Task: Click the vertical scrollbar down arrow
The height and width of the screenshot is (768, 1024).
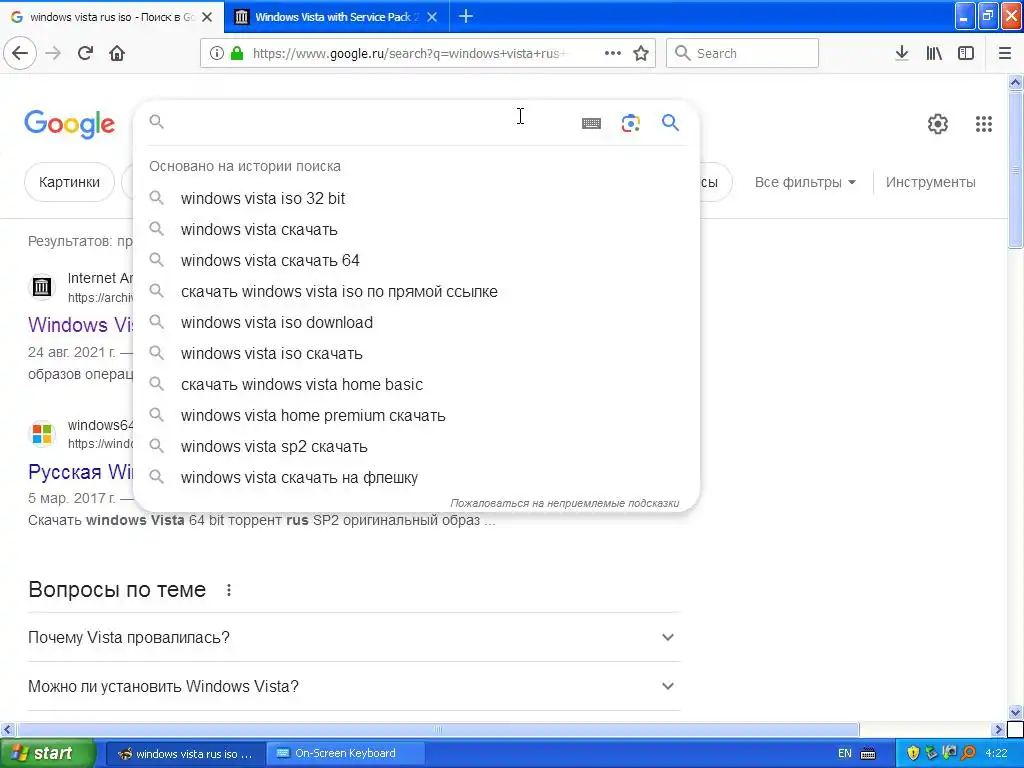Action: (x=1016, y=712)
